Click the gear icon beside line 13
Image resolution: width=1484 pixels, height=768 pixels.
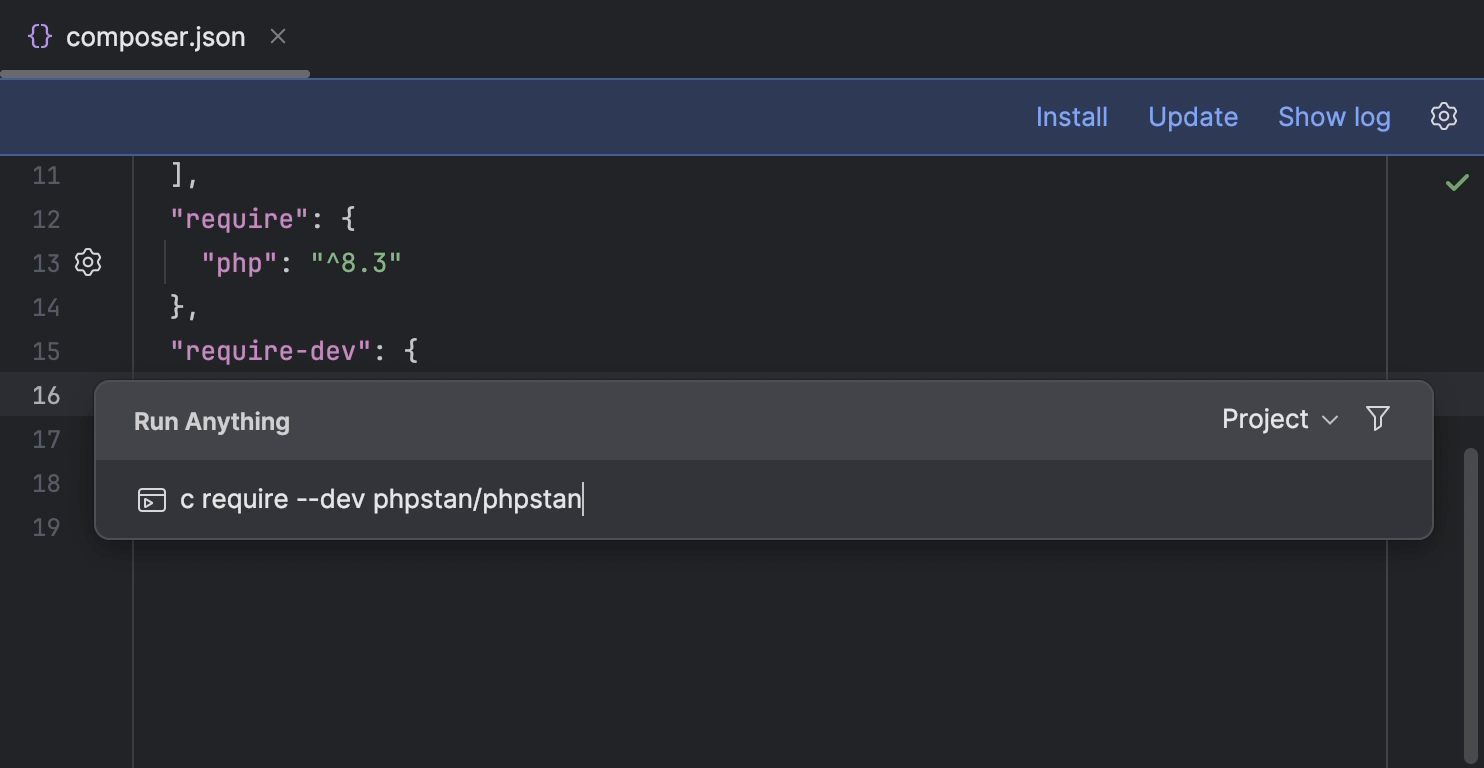(88, 263)
